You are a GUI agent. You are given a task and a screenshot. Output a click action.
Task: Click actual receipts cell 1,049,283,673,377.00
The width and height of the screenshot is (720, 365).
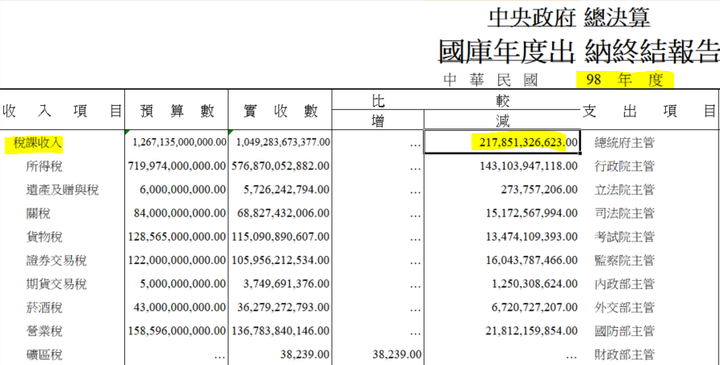pos(283,142)
